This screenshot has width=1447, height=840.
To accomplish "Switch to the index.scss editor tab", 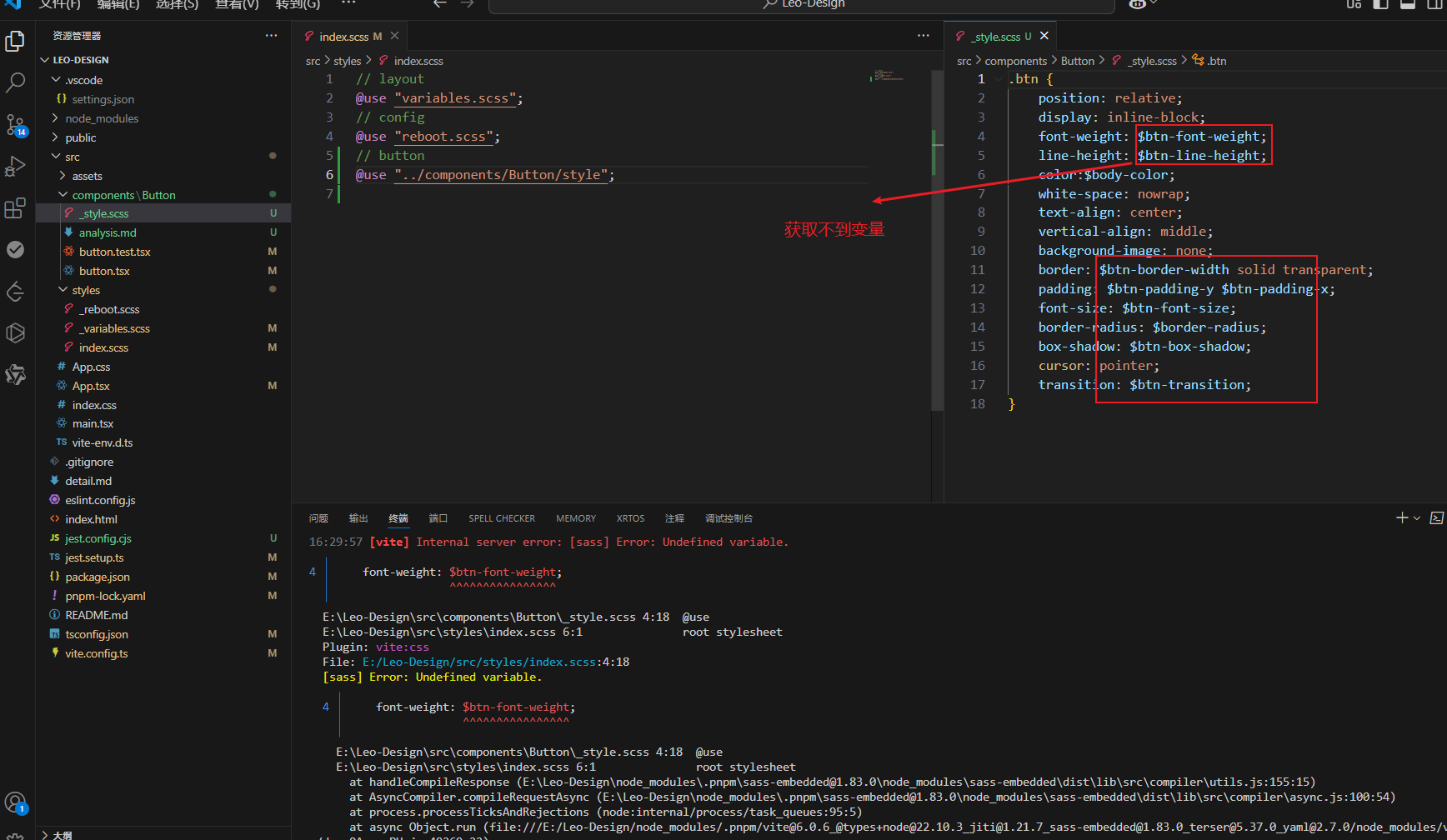I will pyautogui.click(x=343, y=37).
